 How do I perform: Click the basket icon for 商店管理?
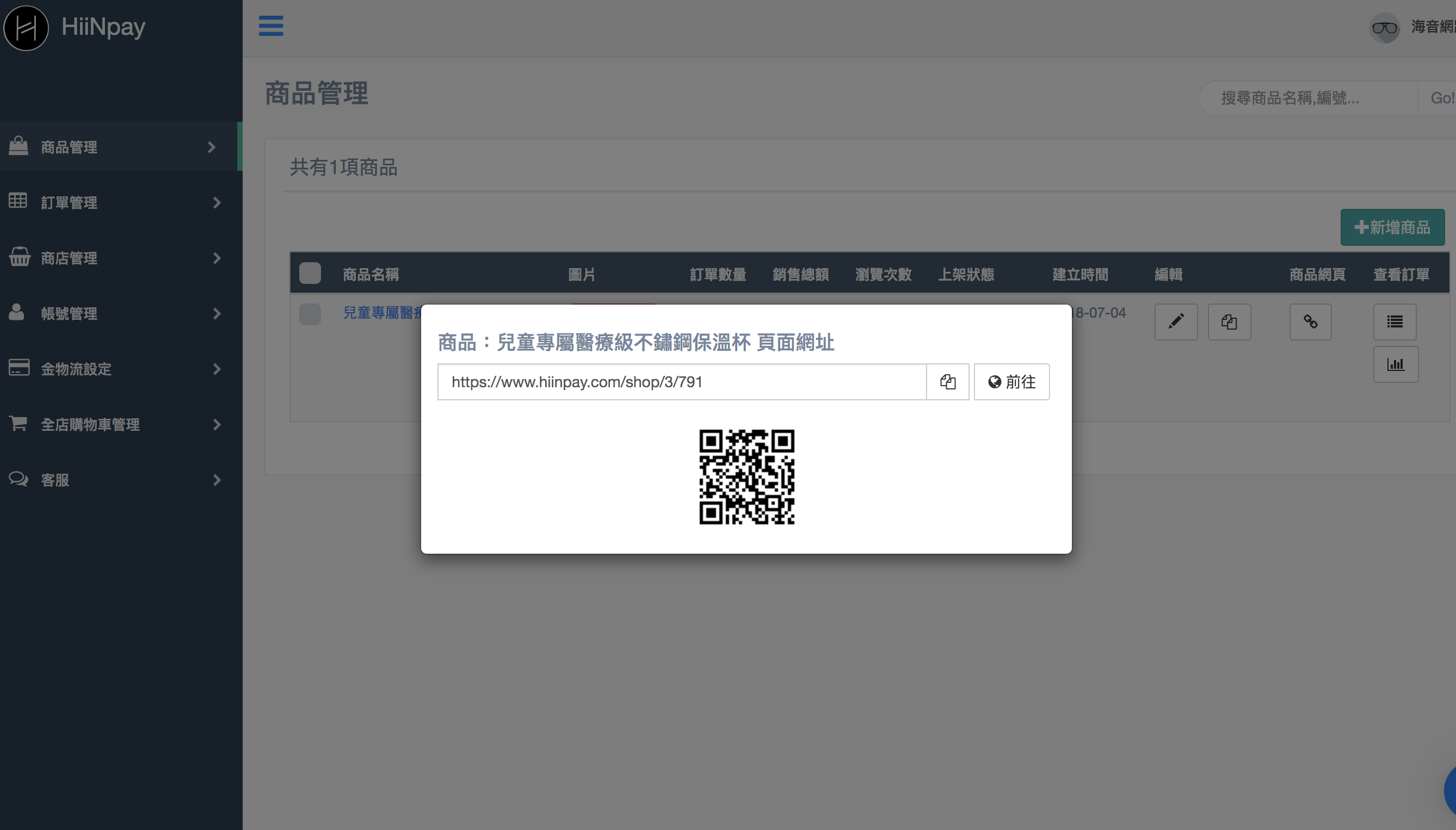click(20, 257)
